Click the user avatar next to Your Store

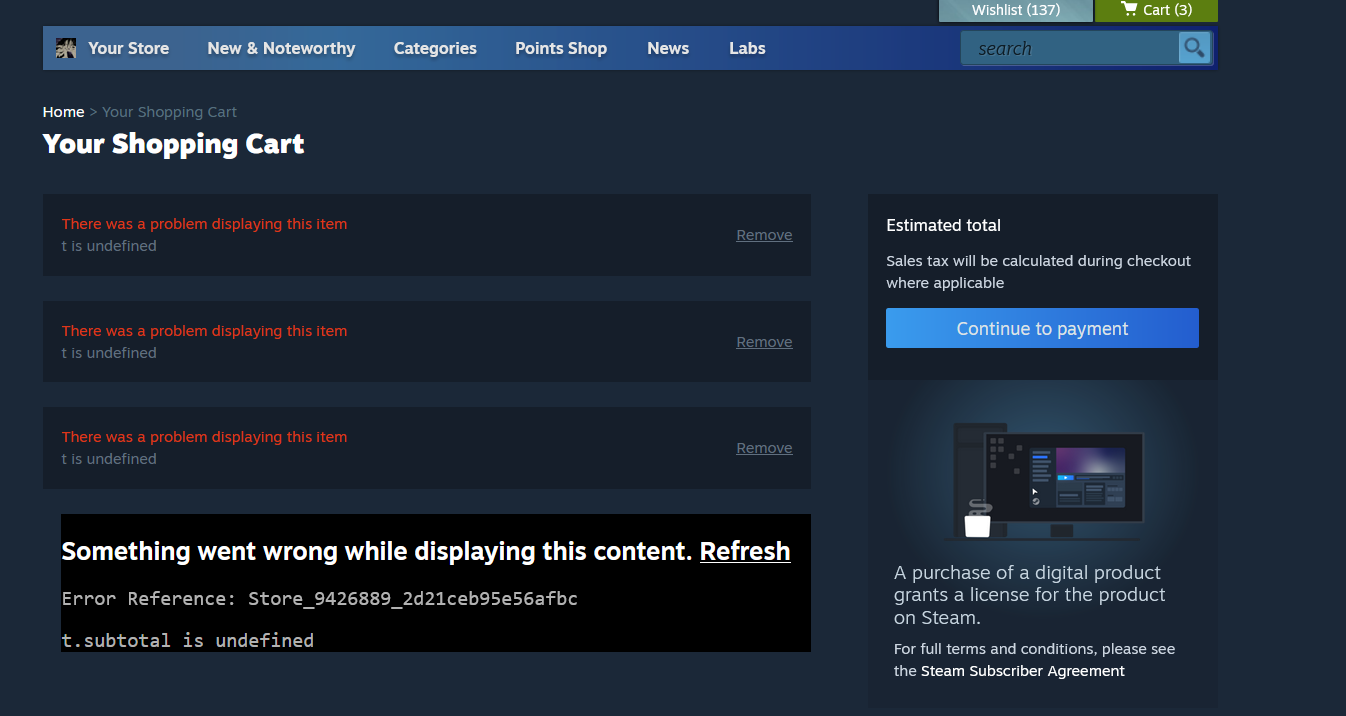click(x=66, y=48)
